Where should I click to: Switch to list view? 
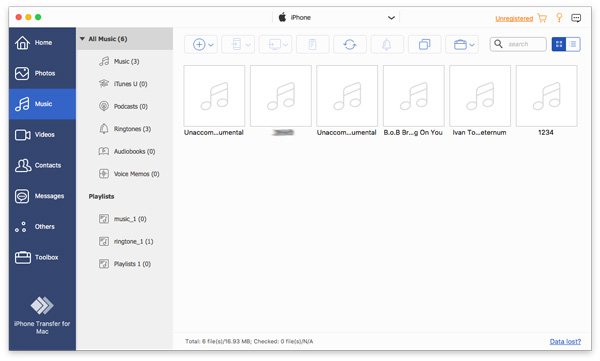573,44
